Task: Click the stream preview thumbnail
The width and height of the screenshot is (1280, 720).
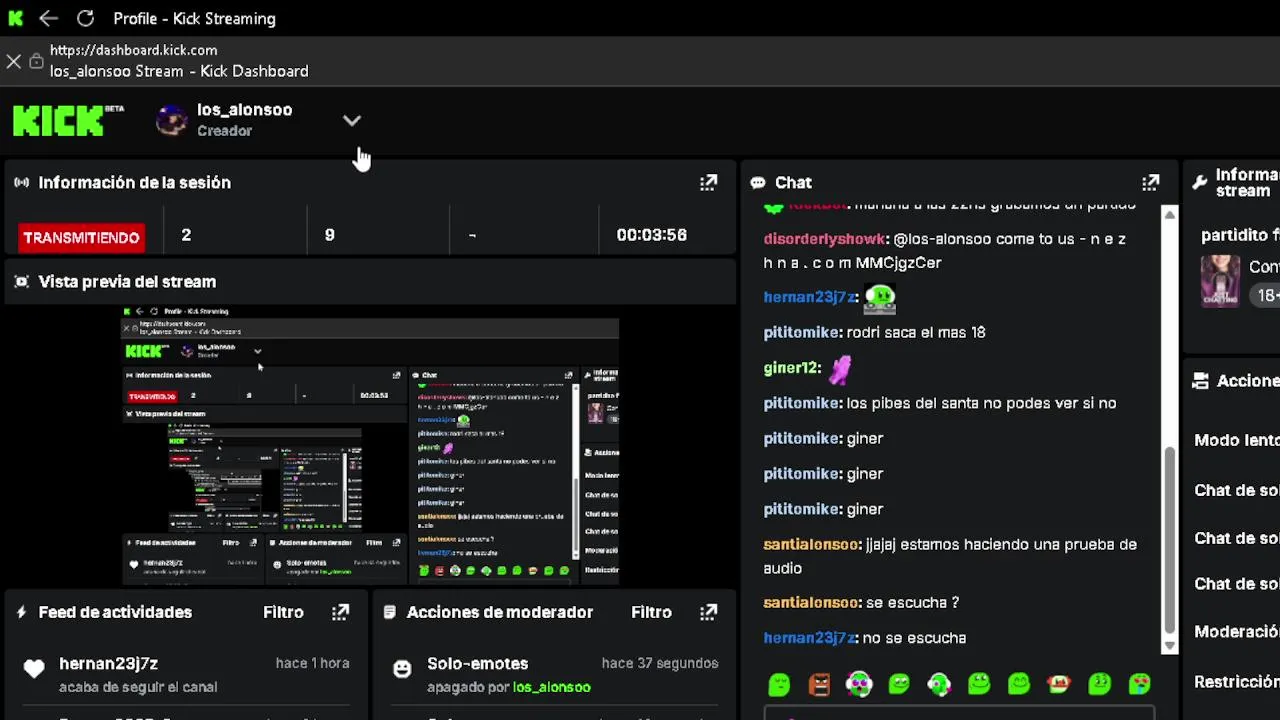Action: (370, 445)
